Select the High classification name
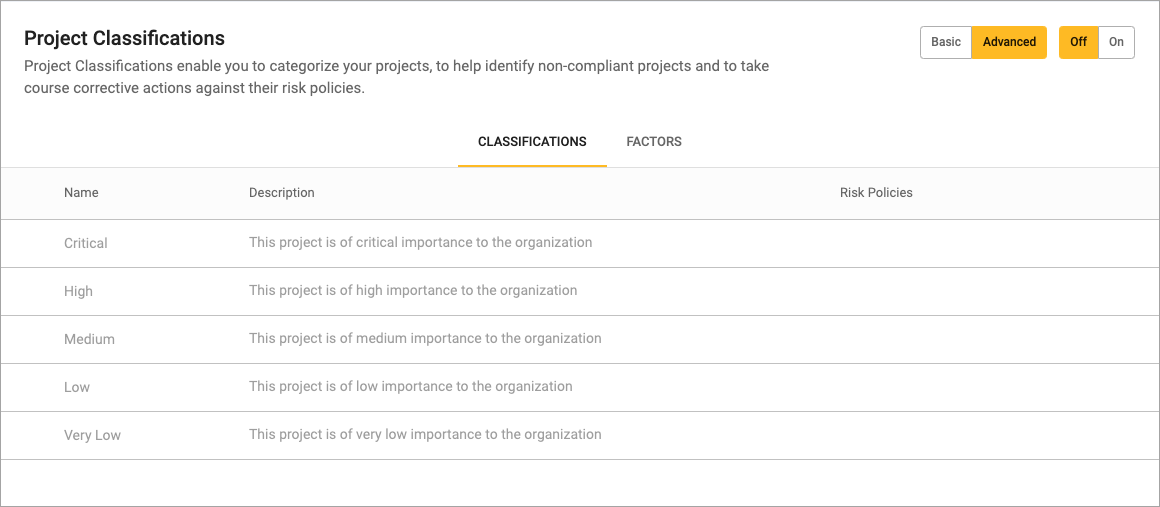 [78, 291]
